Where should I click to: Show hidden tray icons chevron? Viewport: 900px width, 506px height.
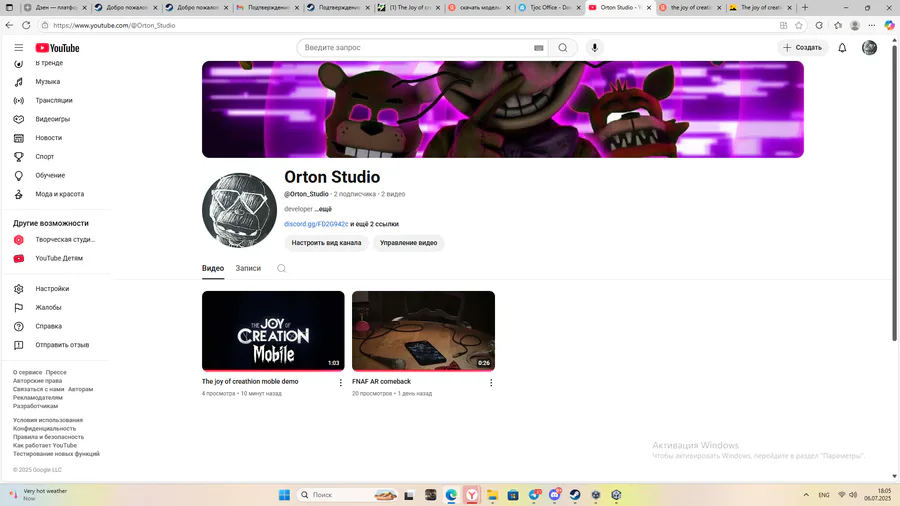tap(806, 495)
